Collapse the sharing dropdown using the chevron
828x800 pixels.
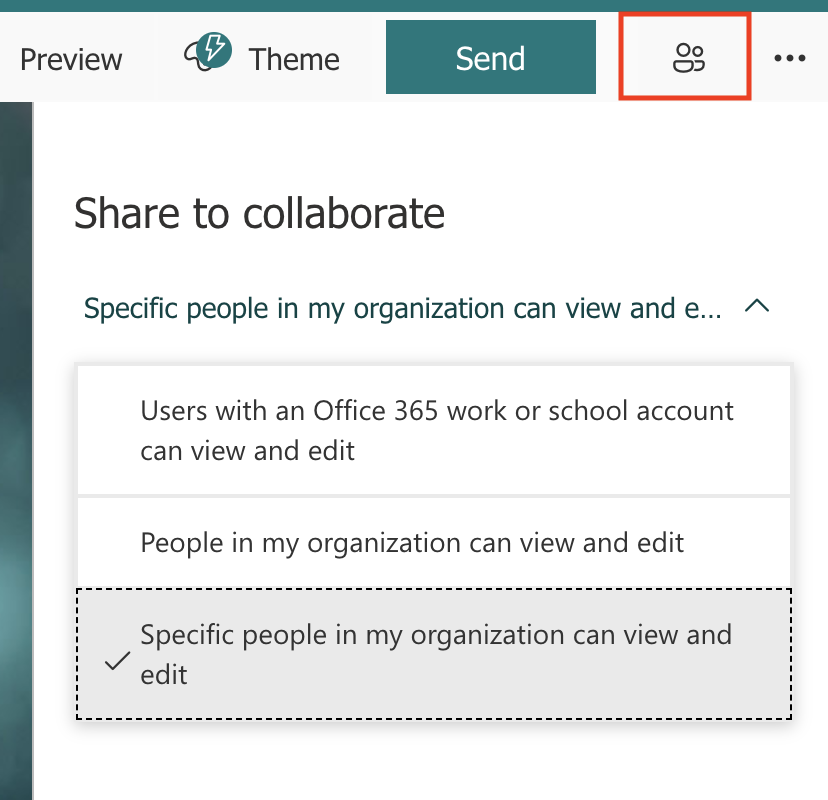coord(757,308)
